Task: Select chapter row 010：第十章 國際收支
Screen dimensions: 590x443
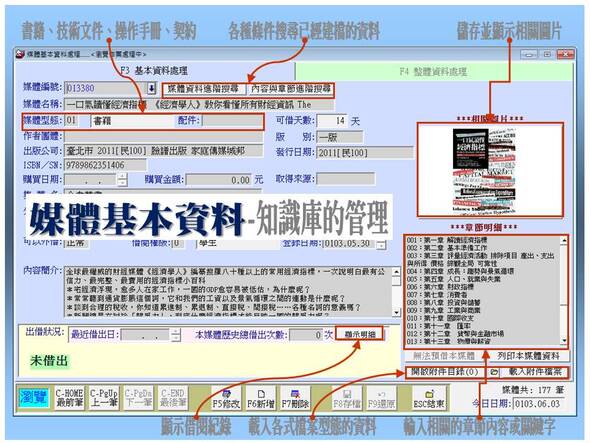Action: 440,318
